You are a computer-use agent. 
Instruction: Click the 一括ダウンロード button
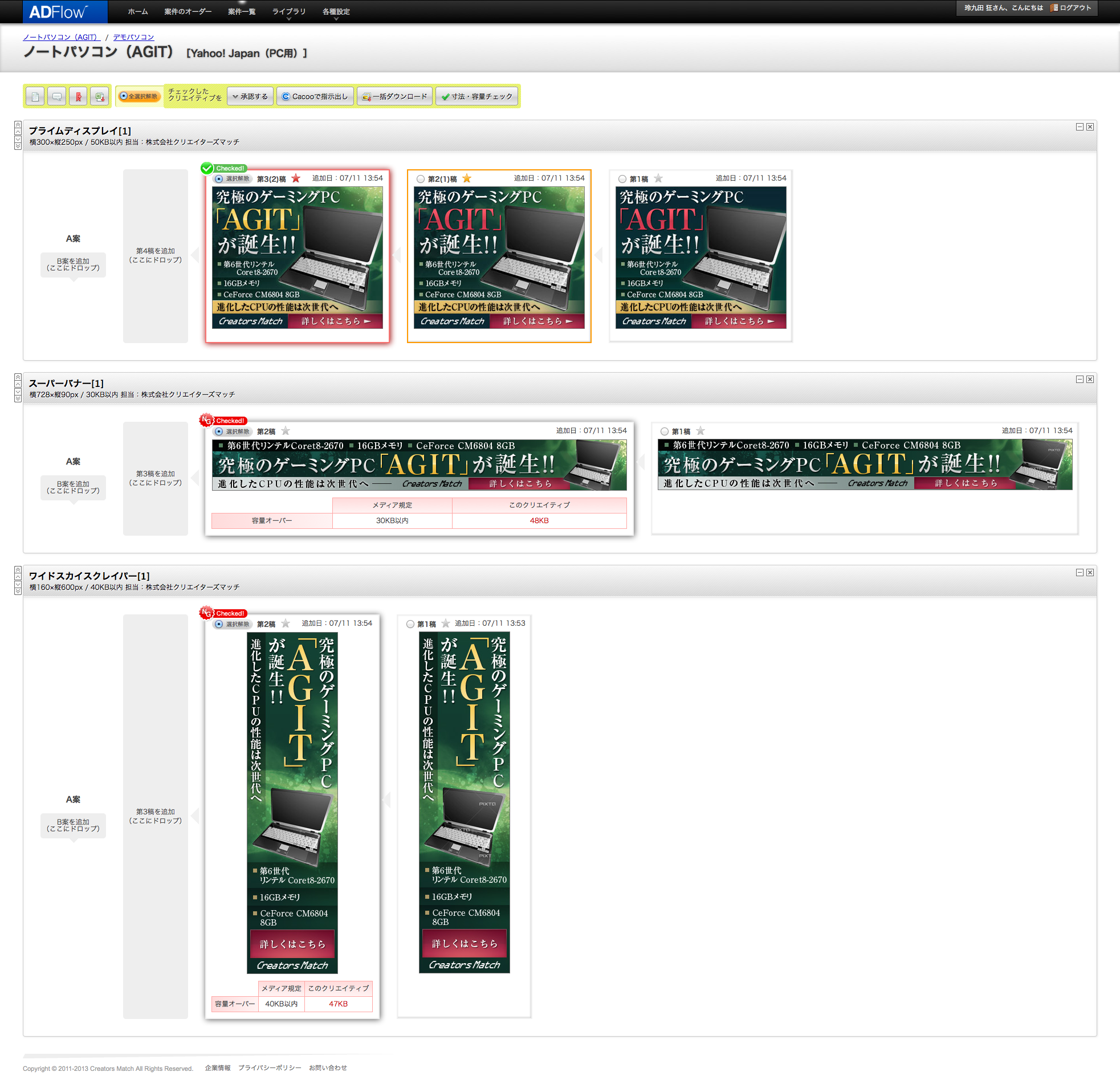tap(395, 96)
